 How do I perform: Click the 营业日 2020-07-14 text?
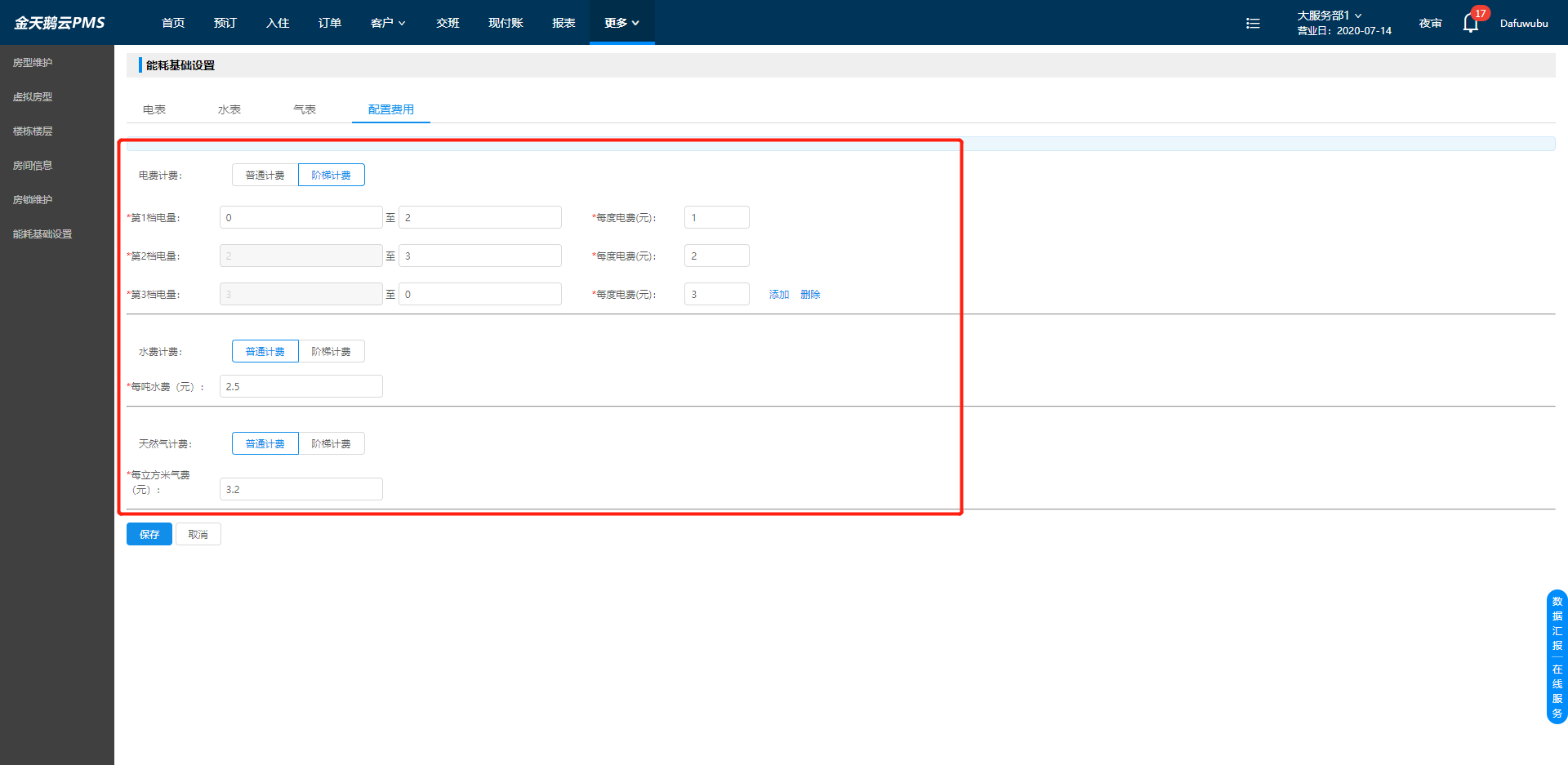[1344, 31]
